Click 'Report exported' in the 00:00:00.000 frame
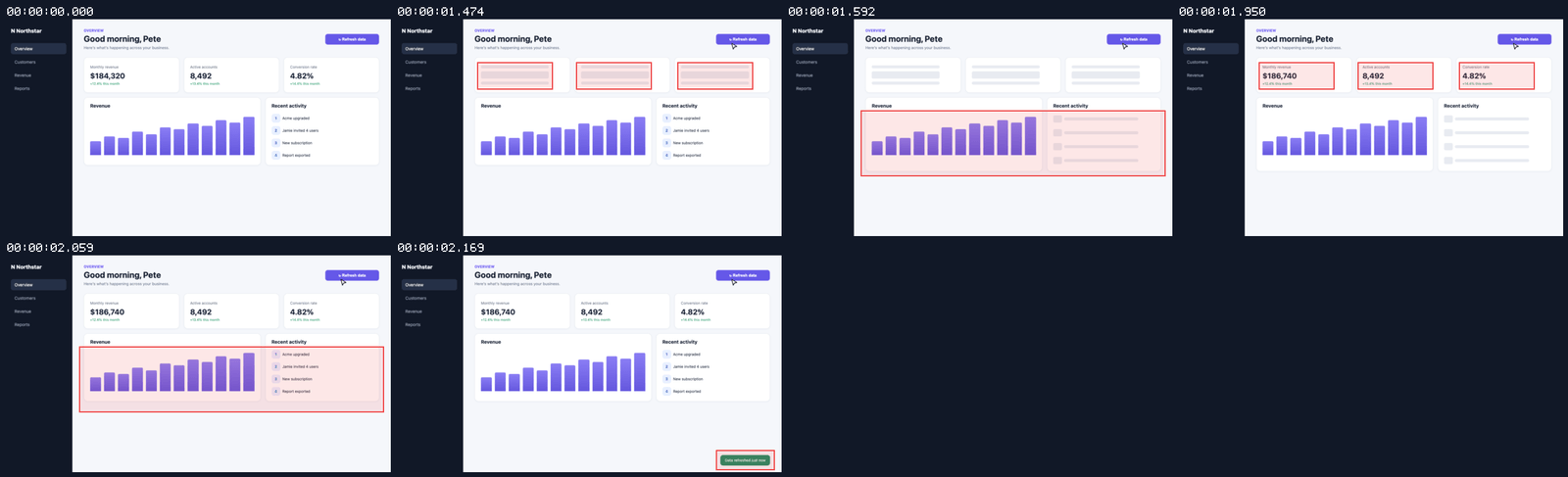The image size is (1568, 477). point(296,155)
